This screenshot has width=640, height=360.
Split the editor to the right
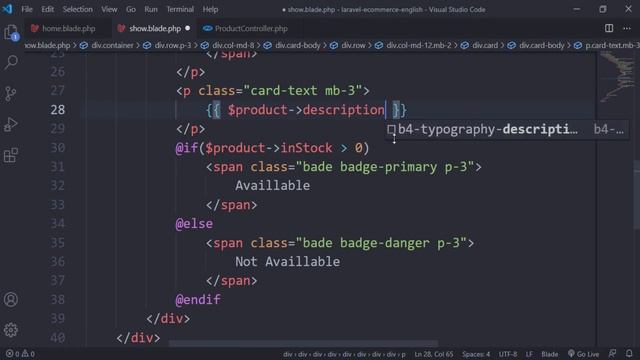pos(609,28)
